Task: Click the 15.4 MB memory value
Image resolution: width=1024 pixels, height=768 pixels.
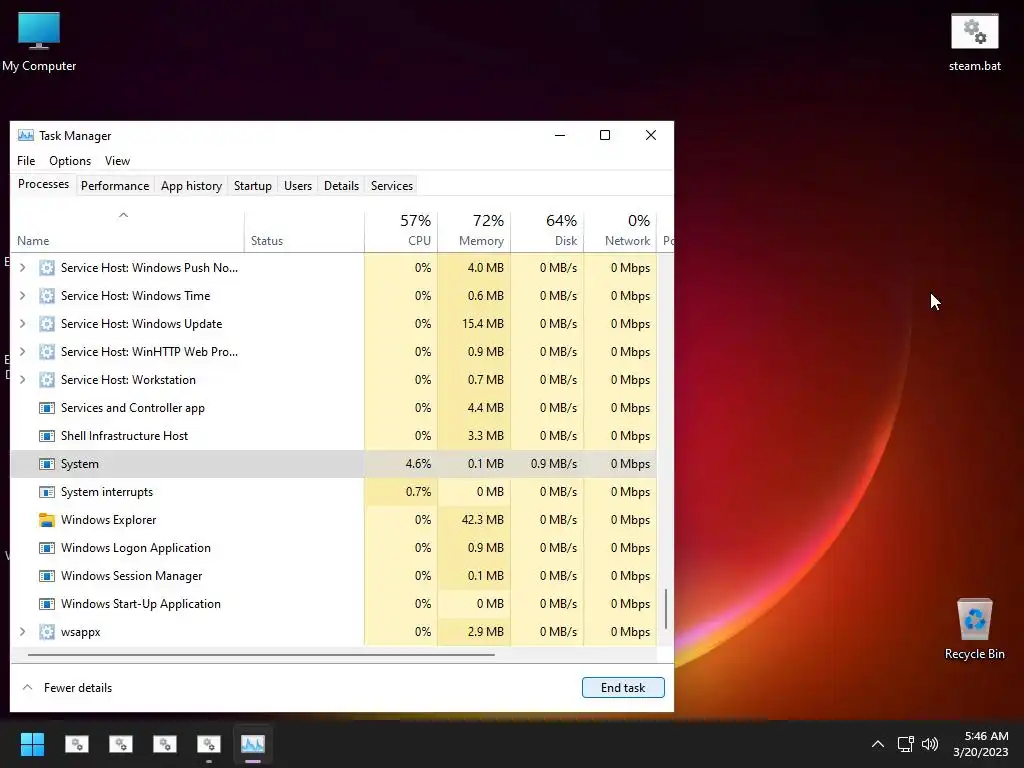Action: (x=482, y=324)
